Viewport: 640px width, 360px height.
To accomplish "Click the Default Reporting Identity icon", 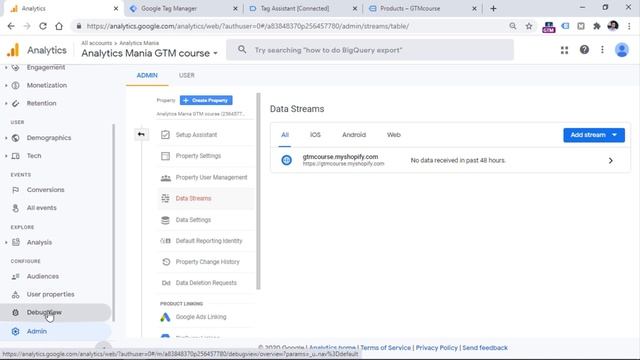I will coord(165,241).
